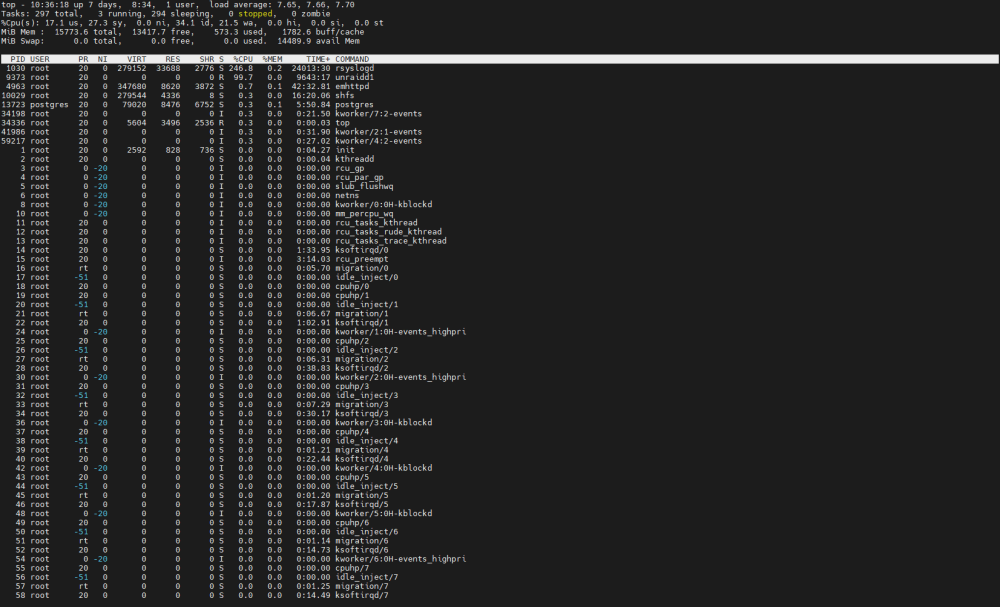Select the init process name
The height and width of the screenshot is (607, 1000).
click(344, 150)
